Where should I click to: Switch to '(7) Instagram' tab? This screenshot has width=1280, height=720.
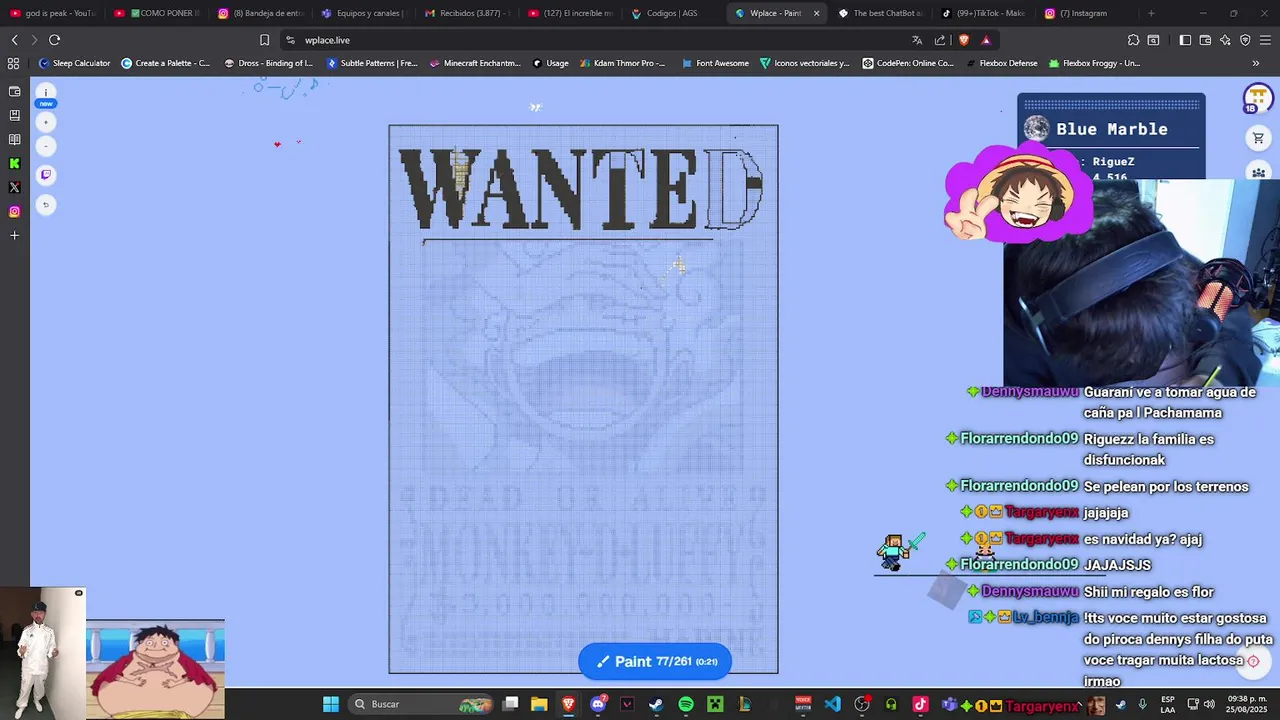[1088, 13]
